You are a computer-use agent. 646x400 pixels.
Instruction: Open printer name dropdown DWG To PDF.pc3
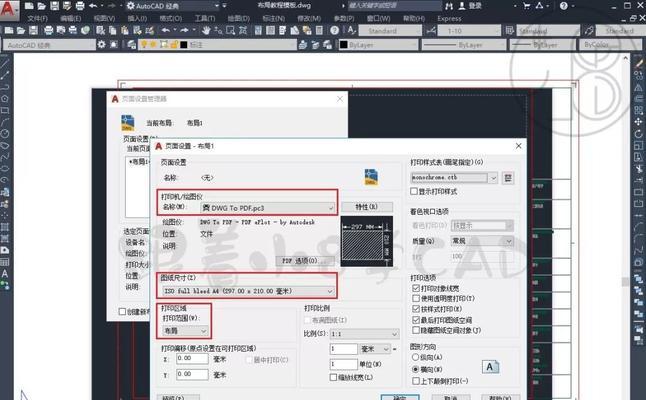(x=267, y=208)
